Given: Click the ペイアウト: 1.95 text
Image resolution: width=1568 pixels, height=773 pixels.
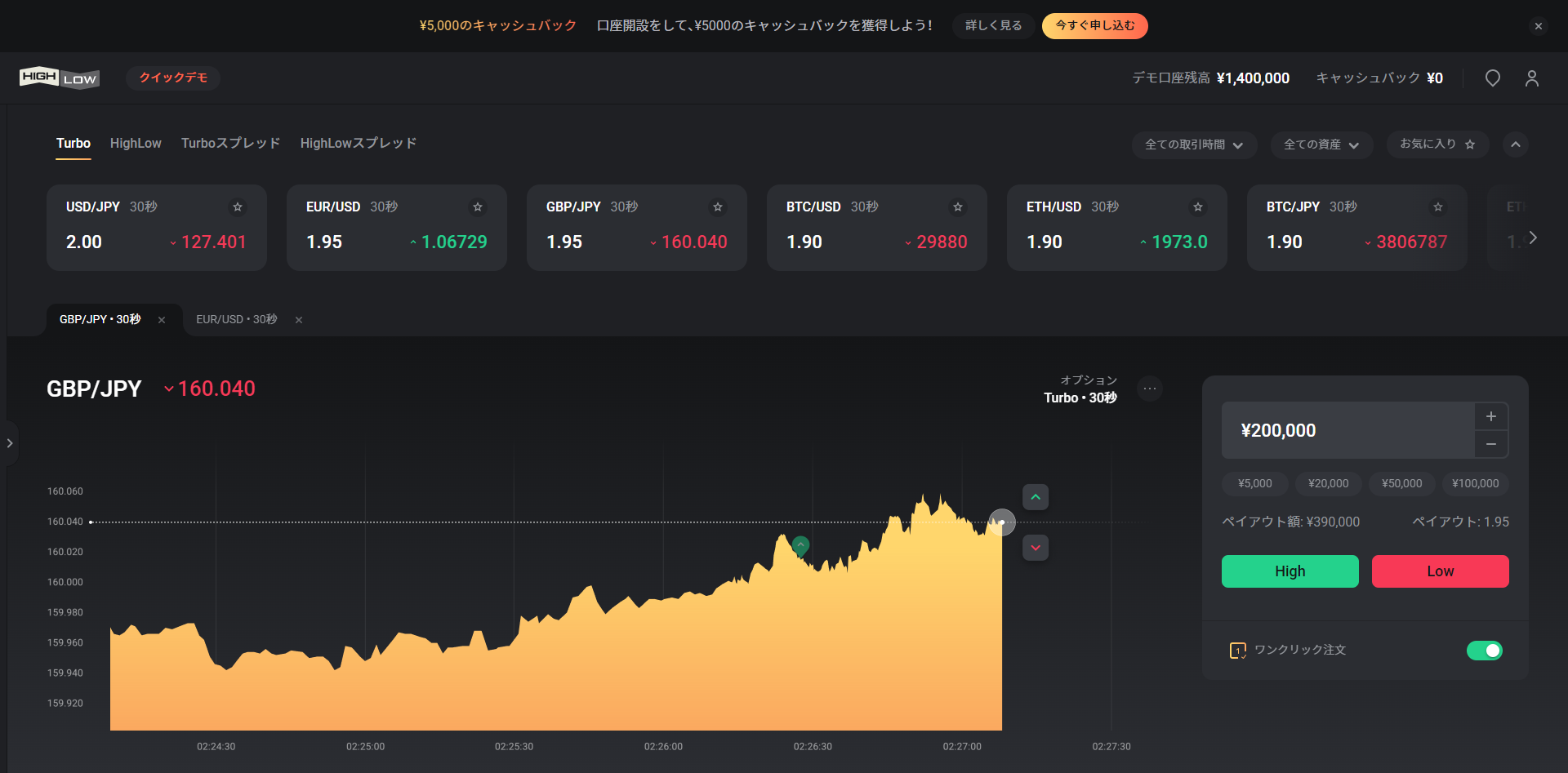Looking at the screenshot, I should pyautogui.click(x=1461, y=522).
